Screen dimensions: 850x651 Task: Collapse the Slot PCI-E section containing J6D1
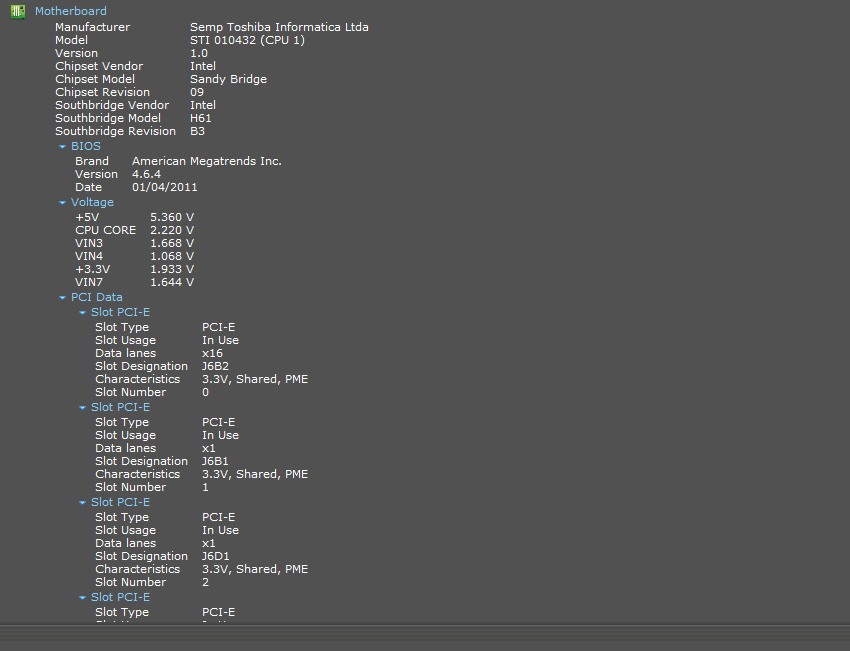[x=82, y=502]
